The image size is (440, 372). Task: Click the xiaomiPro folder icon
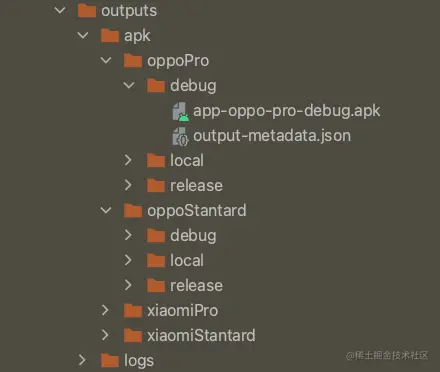pos(133,311)
